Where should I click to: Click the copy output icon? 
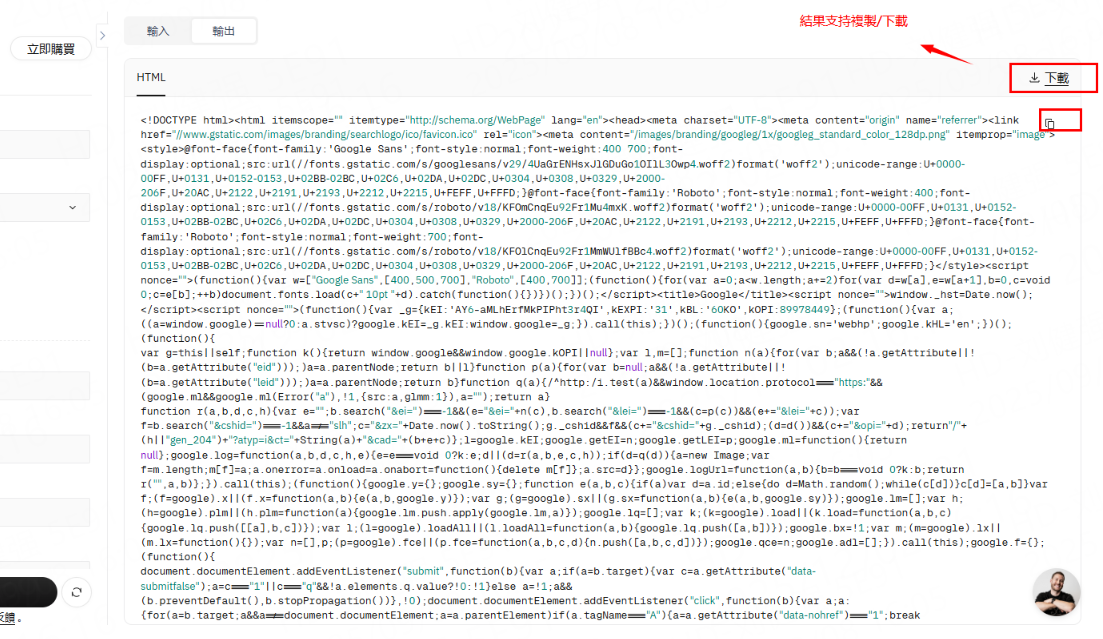[1050, 123]
